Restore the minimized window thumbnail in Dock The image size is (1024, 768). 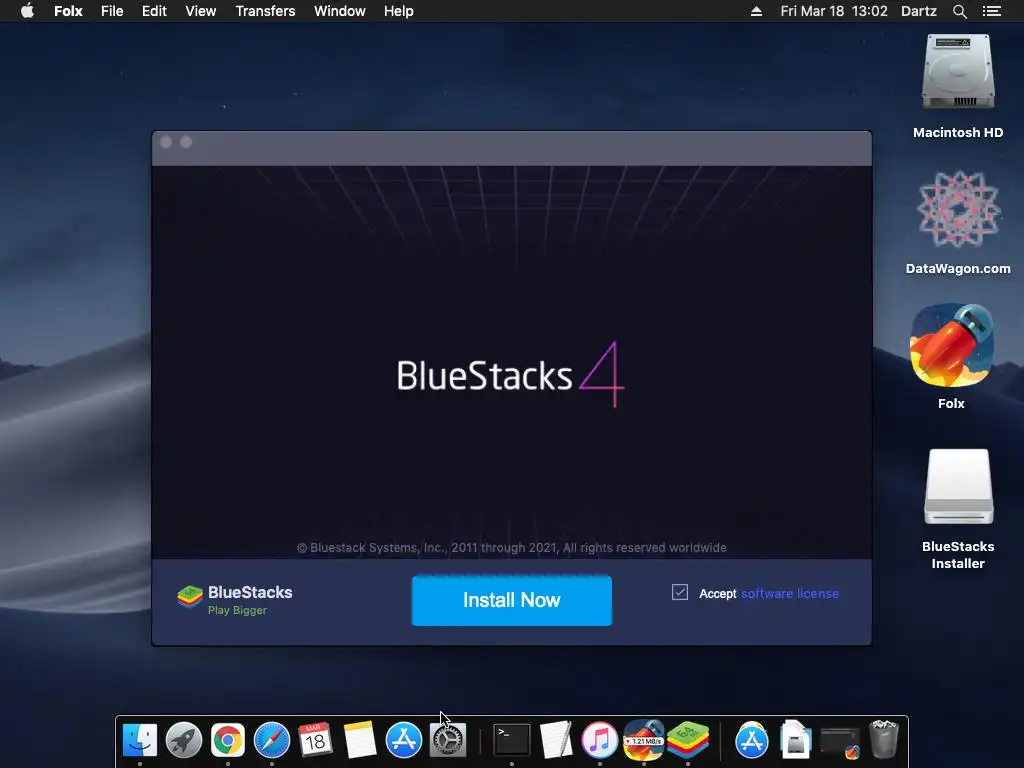pyautogui.click(x=840, y=743)
